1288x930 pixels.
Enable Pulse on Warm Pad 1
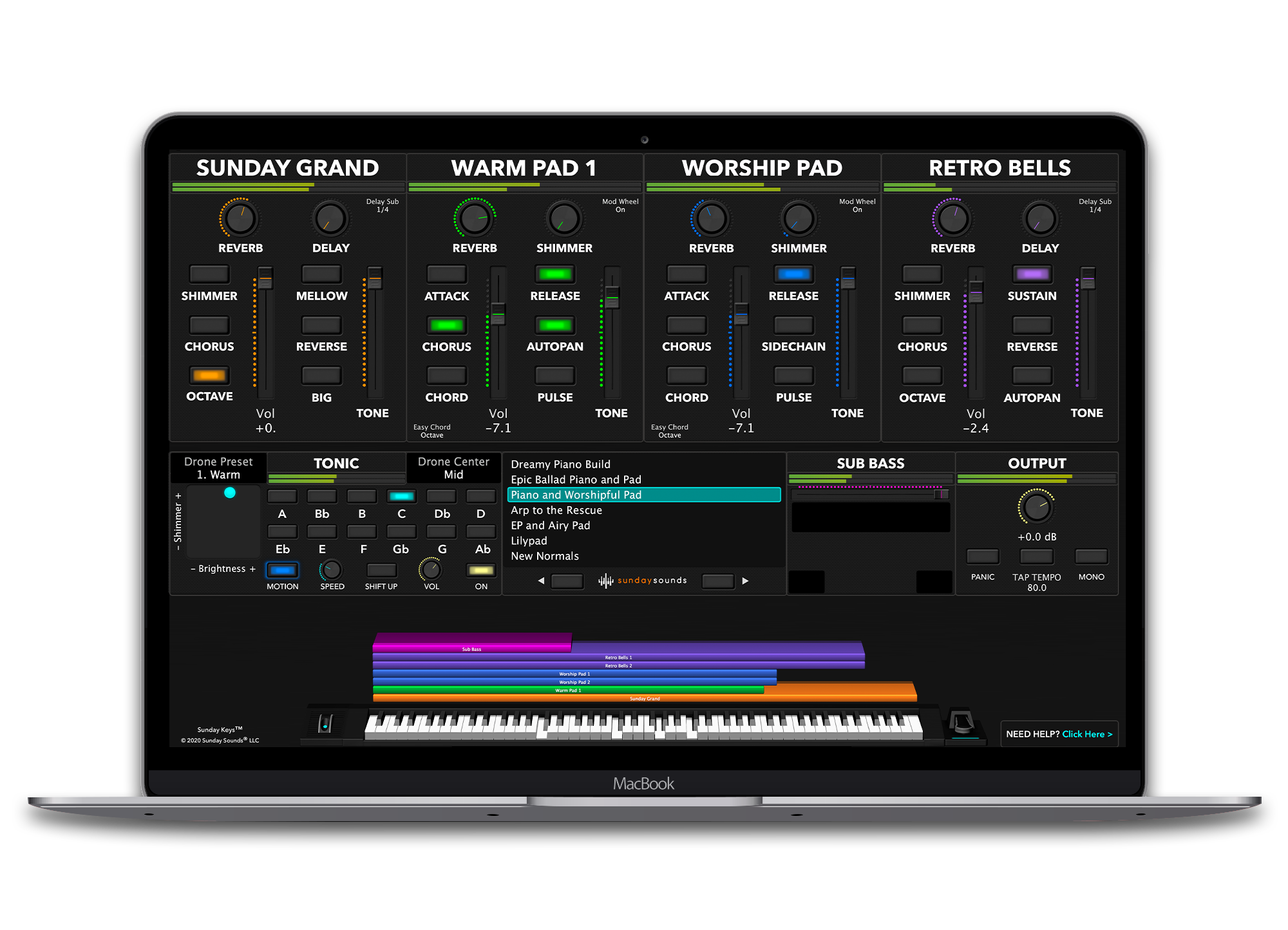pos(554,375)
